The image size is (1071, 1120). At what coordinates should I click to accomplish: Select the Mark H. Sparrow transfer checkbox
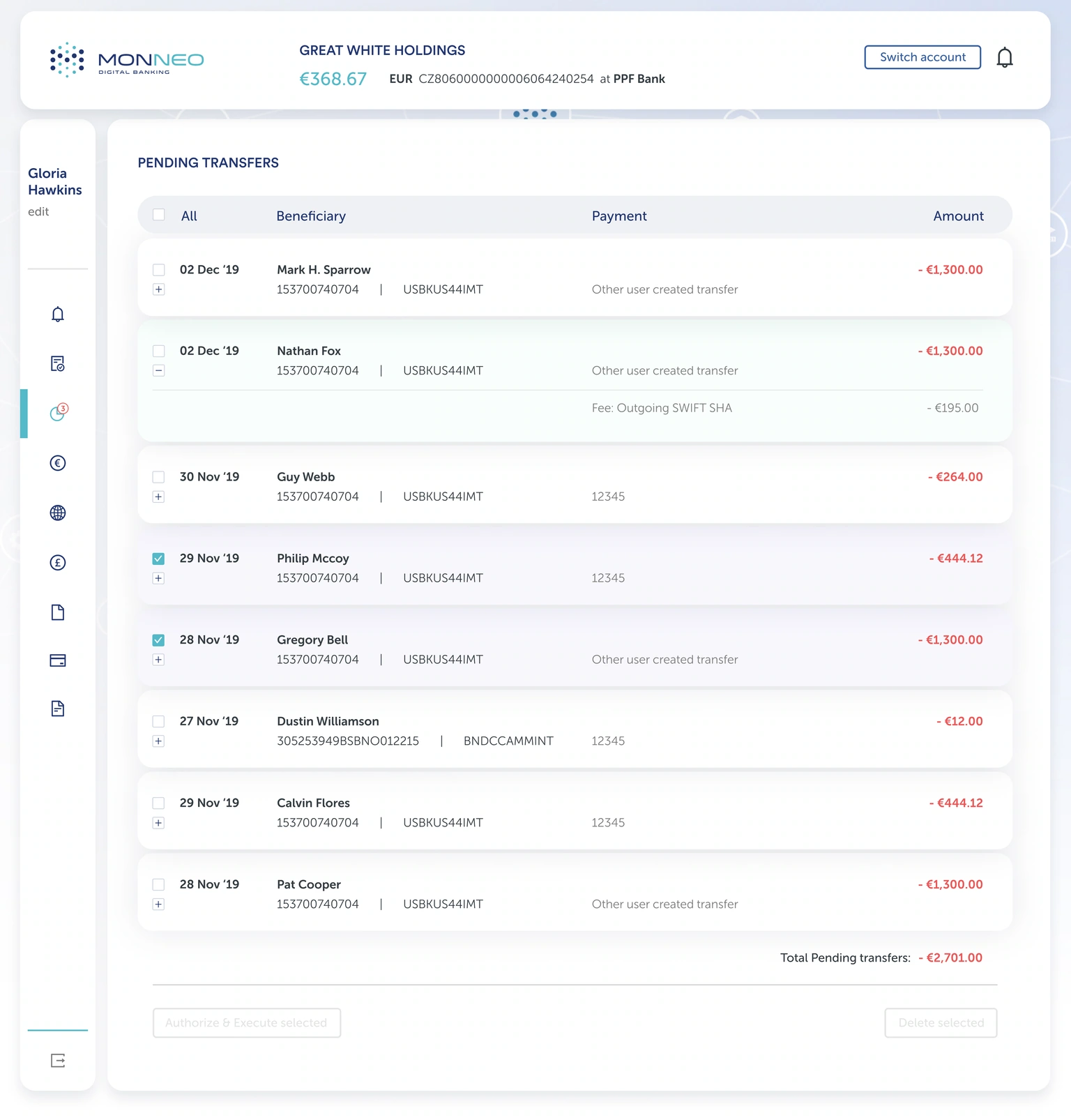click(159, 270)
